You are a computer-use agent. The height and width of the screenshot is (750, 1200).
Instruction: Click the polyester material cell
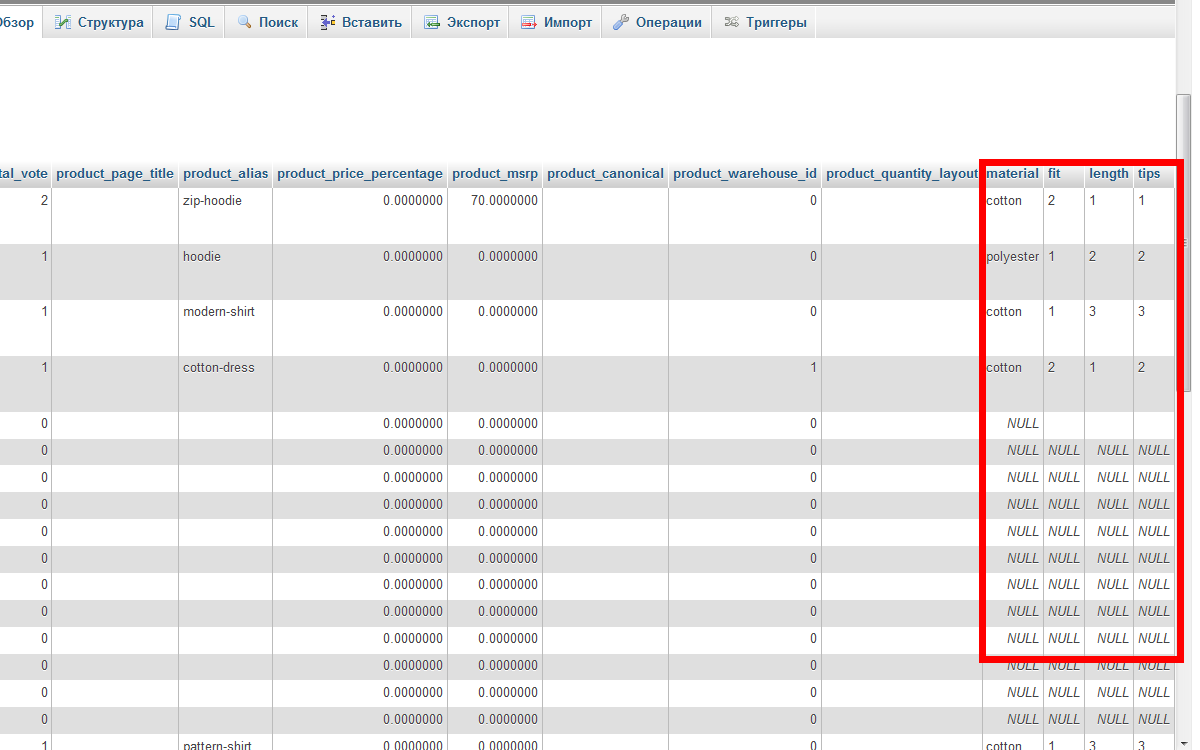(x=1012, y=257)
